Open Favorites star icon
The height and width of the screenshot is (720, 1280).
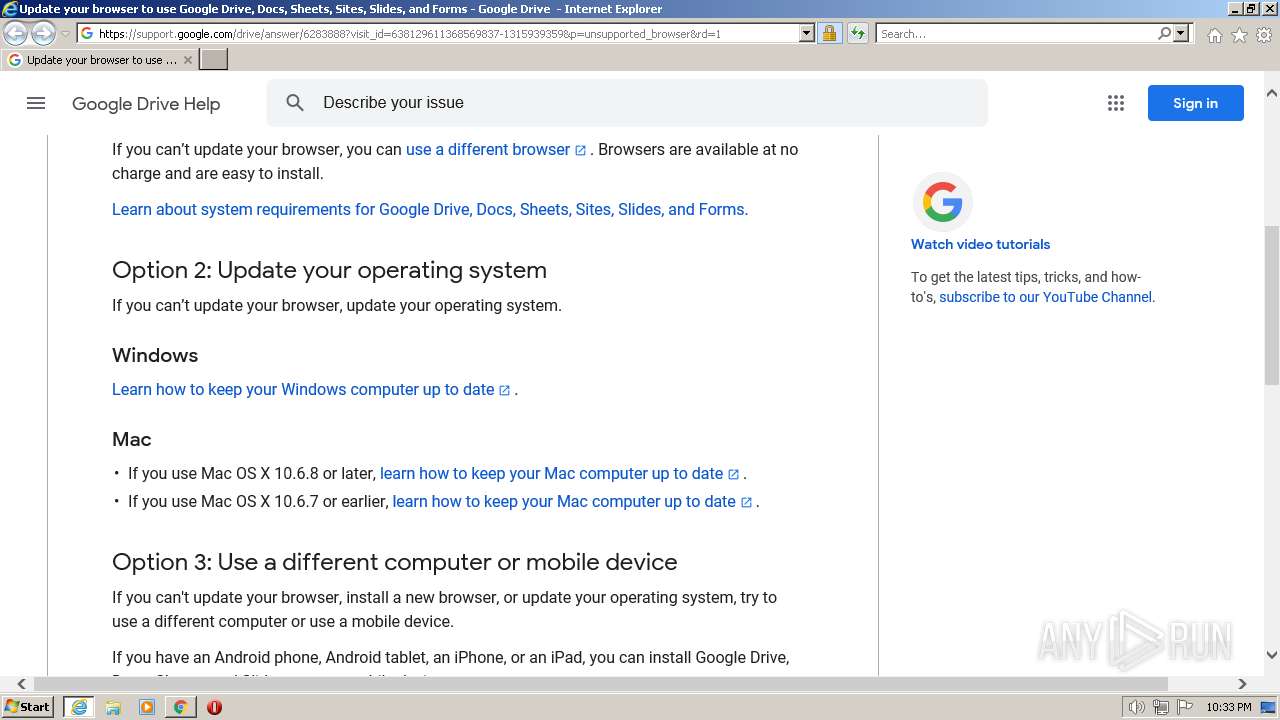[1239, 35]
